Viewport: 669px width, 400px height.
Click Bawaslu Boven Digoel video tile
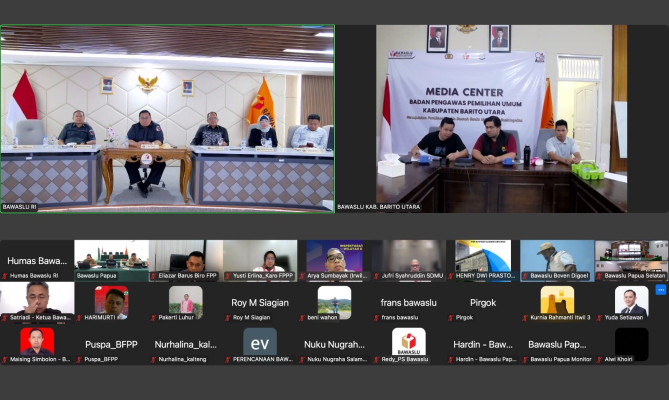(557, 255)
